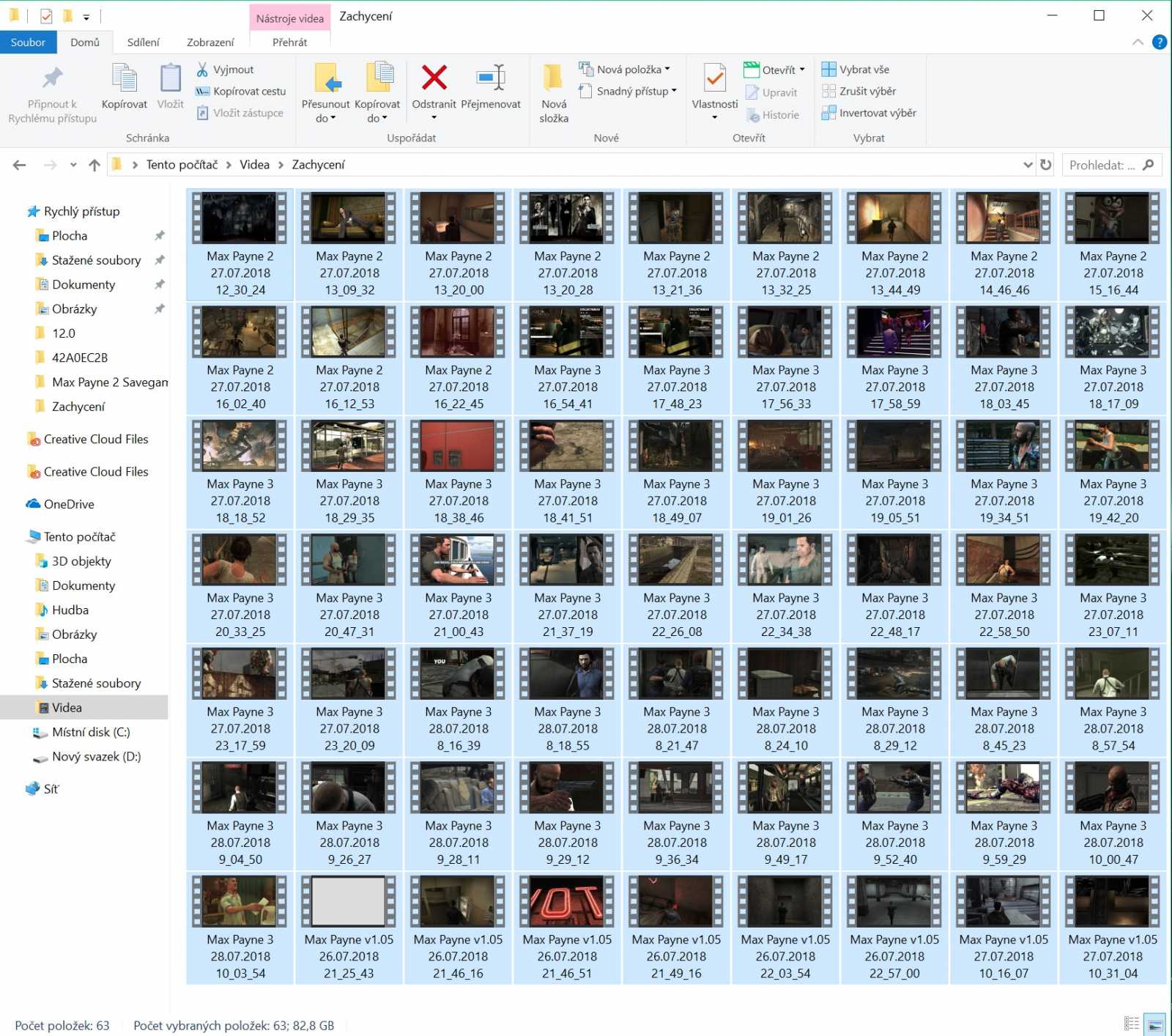Open Vlastnosti (properties) icon
Viewport: 1172px width, 1036px height.
click(714, 79)
